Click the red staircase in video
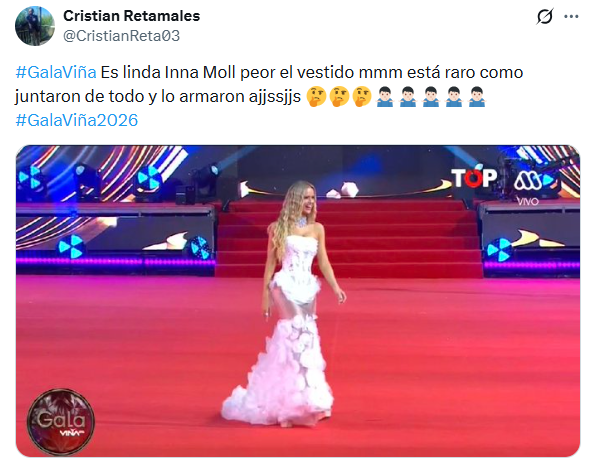Screen dimensions: 596x472 click(348, 239)
